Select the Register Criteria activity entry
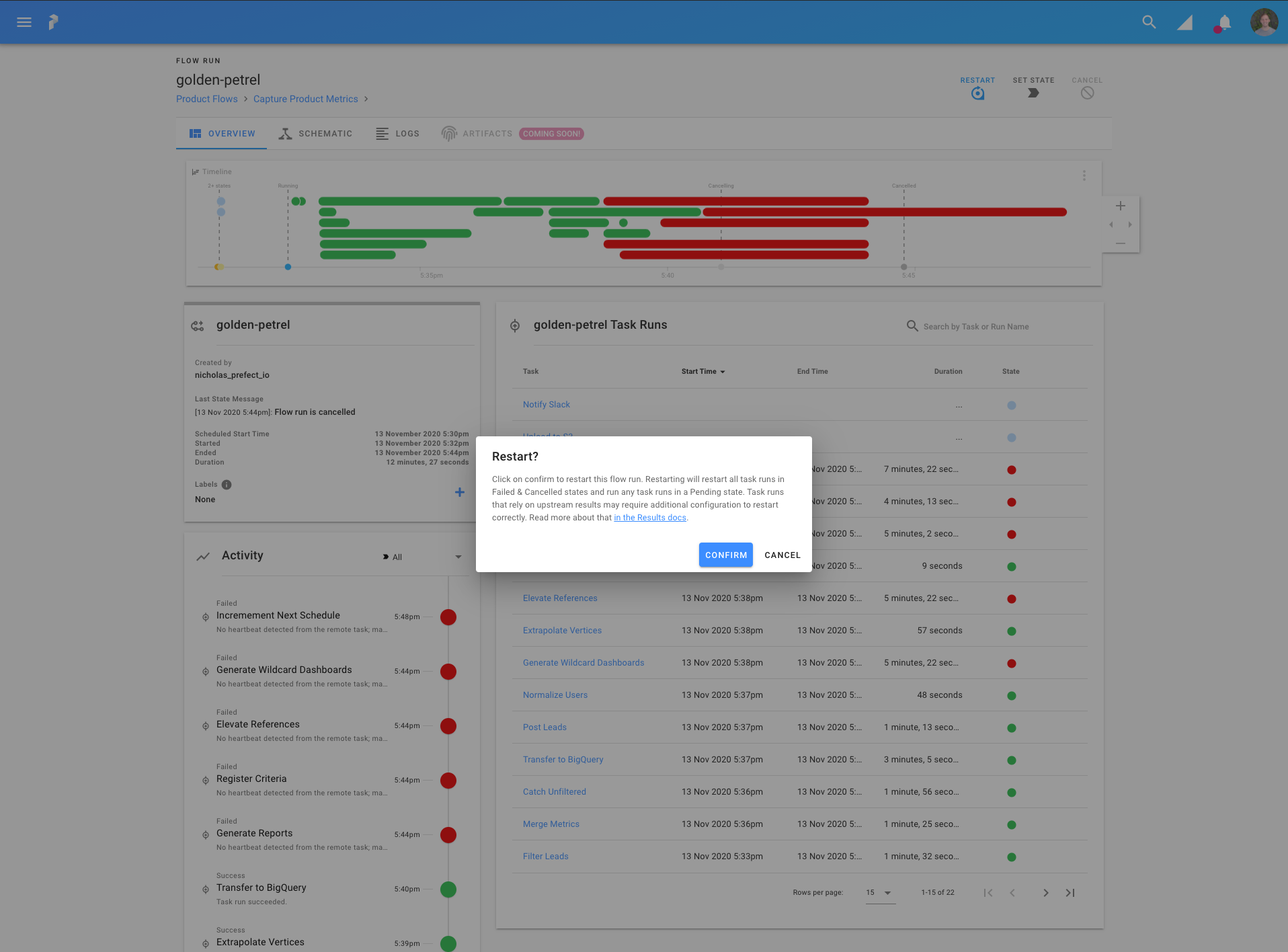Screen dimensions: 1288x952 coord(329,779)
